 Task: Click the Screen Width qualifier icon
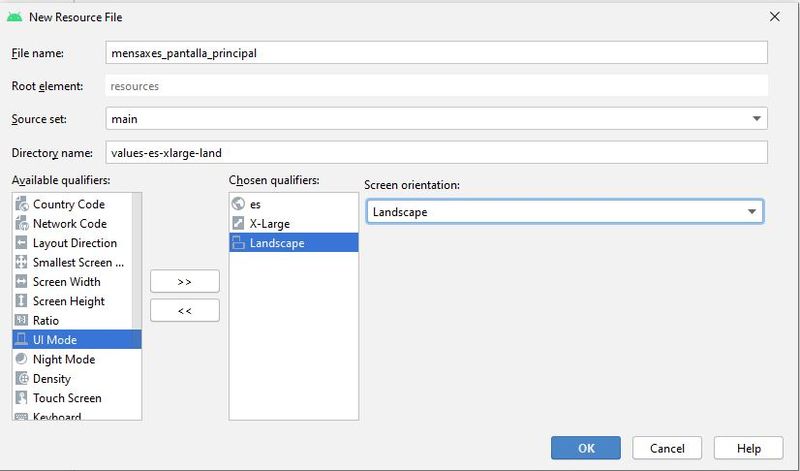tap(21, 282)
